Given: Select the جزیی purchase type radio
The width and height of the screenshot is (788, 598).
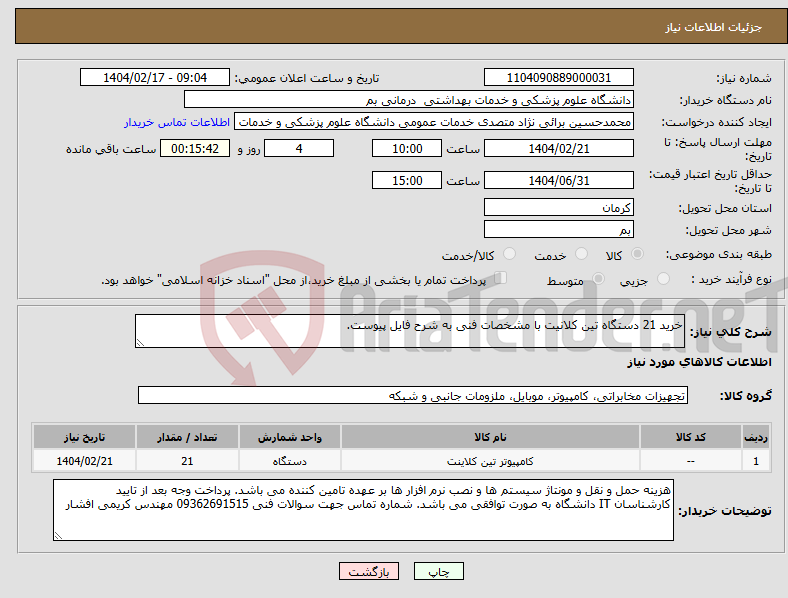Looking at the screenshot, I should 663,278.
